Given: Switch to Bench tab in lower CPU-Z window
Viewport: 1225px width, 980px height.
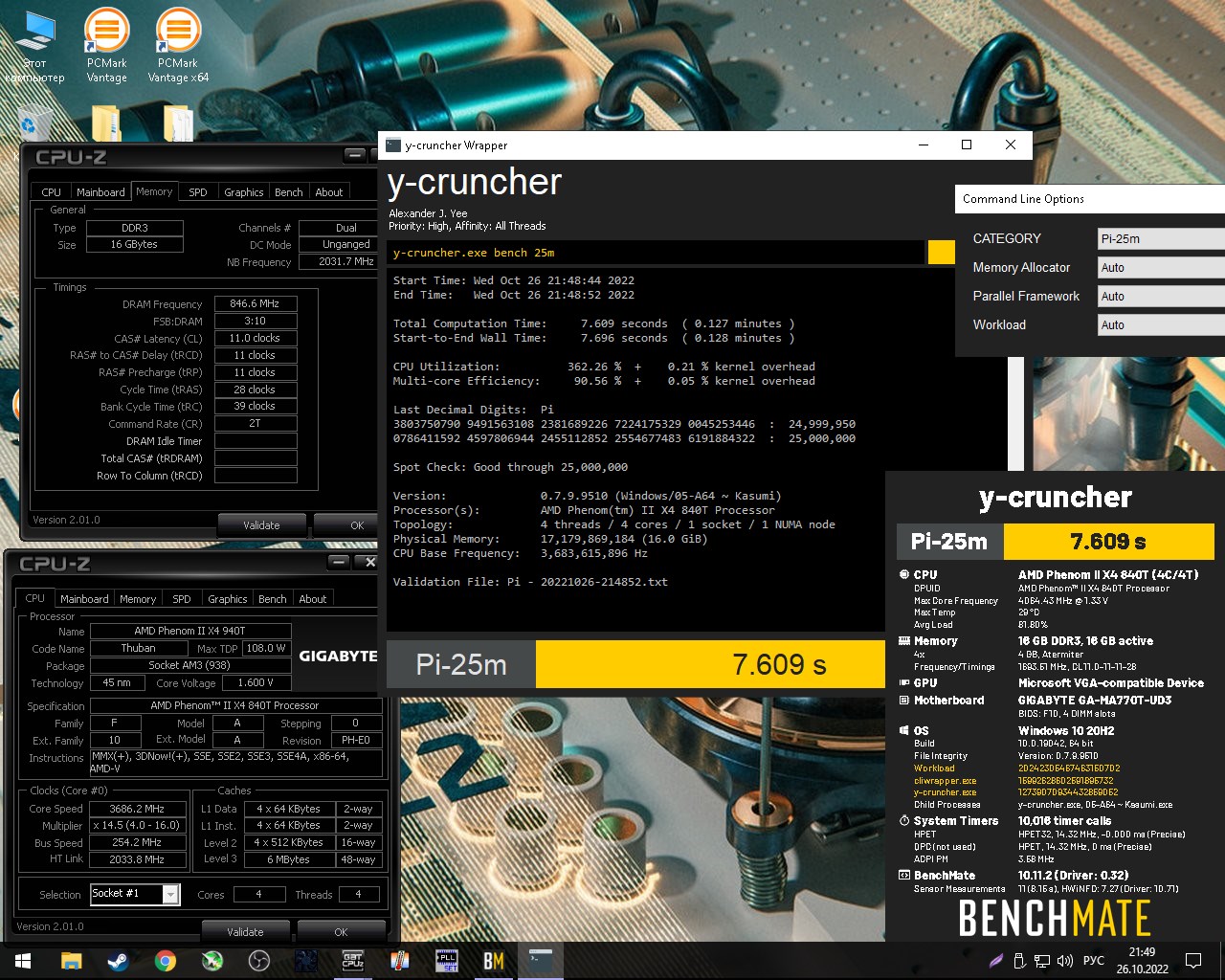Looking at the screenshot, I should tap(273, 599).
